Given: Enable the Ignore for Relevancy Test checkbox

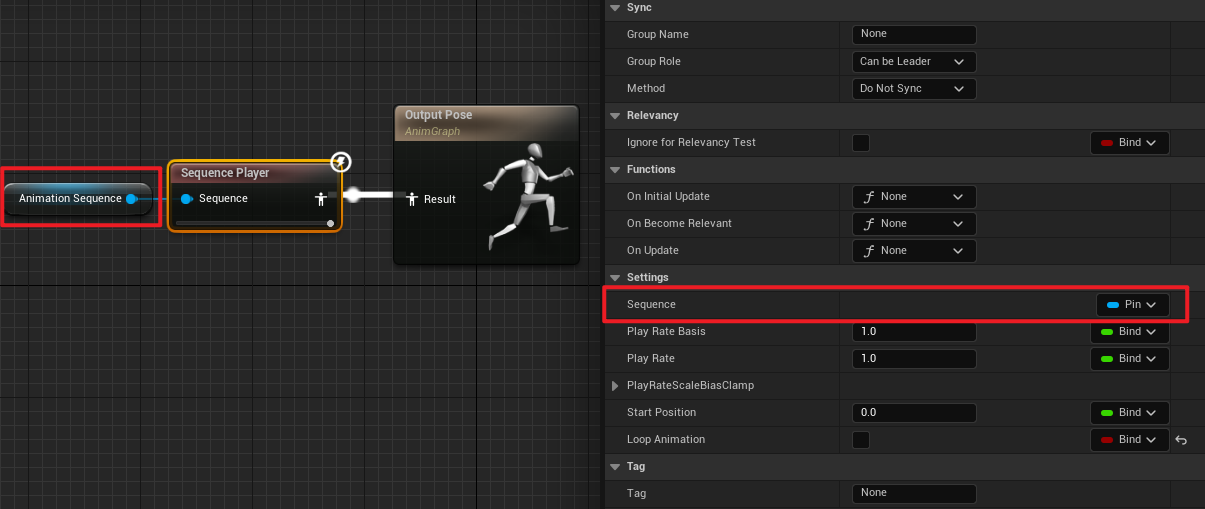Looking at the screenshot, I should [x=860, y=143].
